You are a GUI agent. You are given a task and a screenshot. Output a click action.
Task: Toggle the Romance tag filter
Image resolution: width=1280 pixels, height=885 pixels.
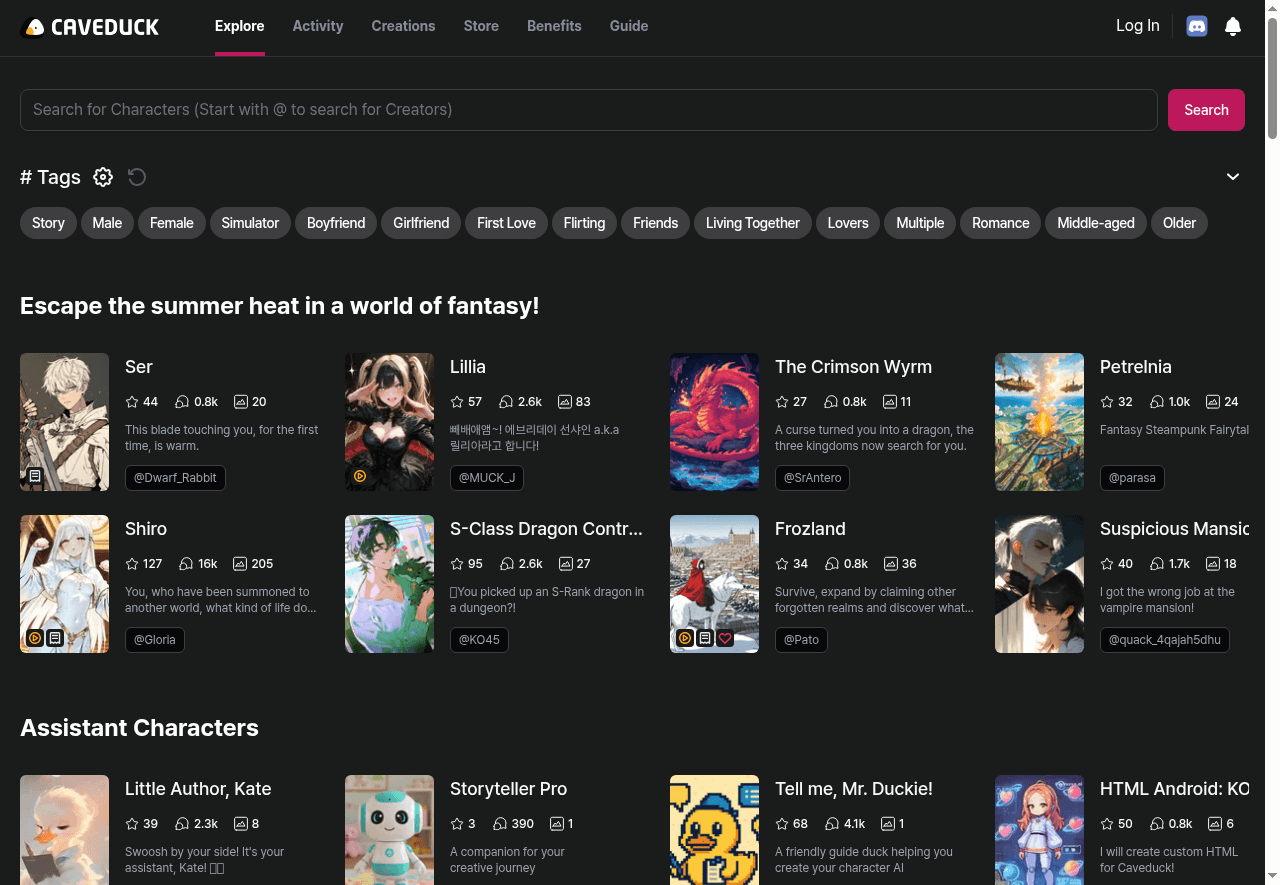pyautogui.click(x=1000, y=223)
